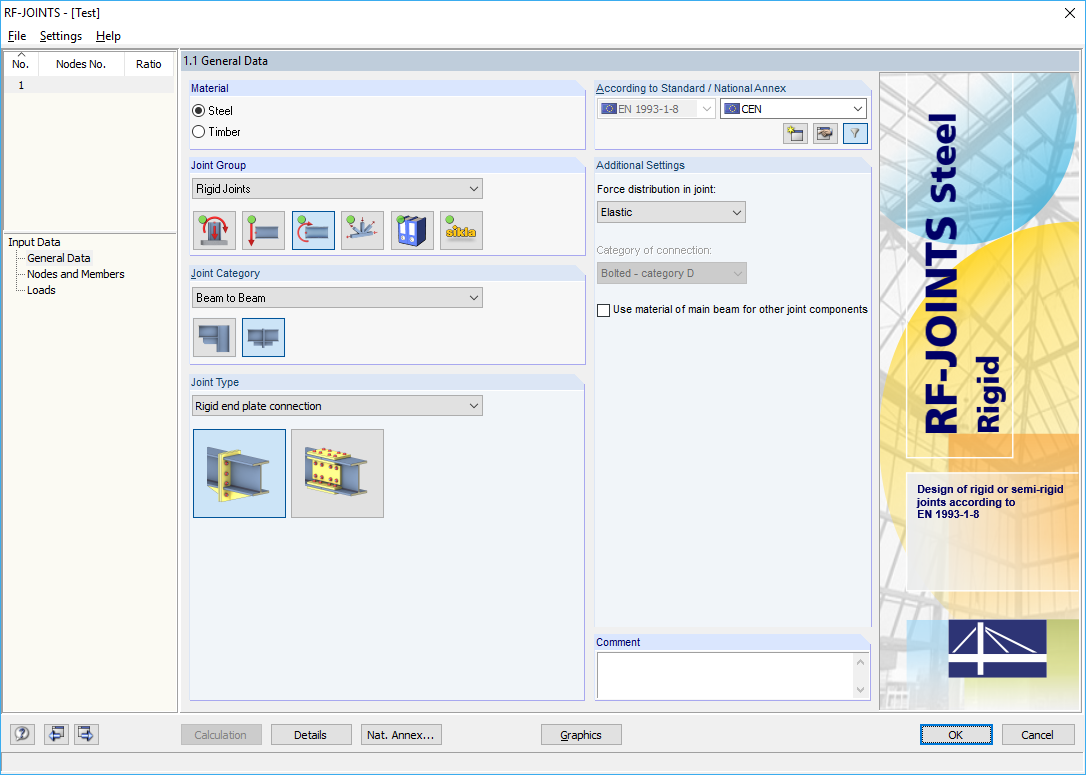The width and height of the screenshot is (1086, 775).
Task: Click the Graphics button
Action: (581, 735)
